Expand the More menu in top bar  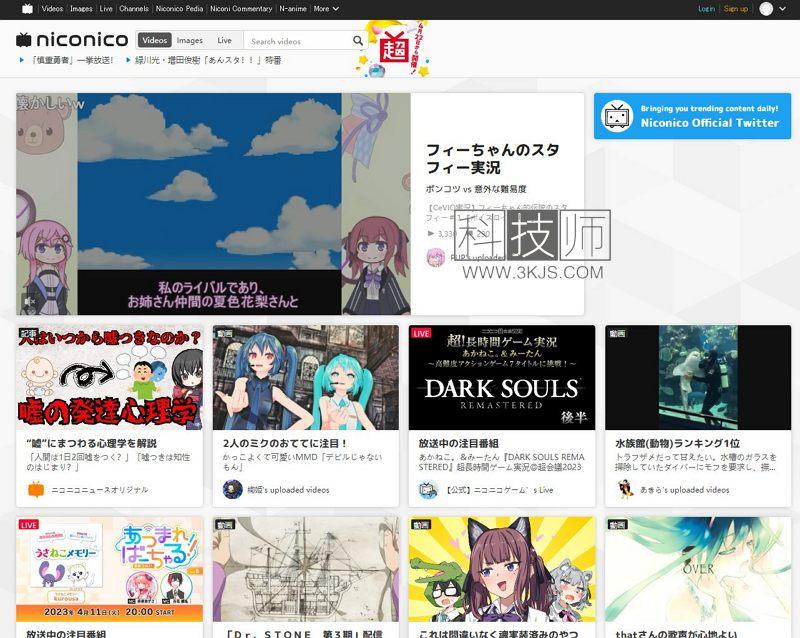[326, 9]
